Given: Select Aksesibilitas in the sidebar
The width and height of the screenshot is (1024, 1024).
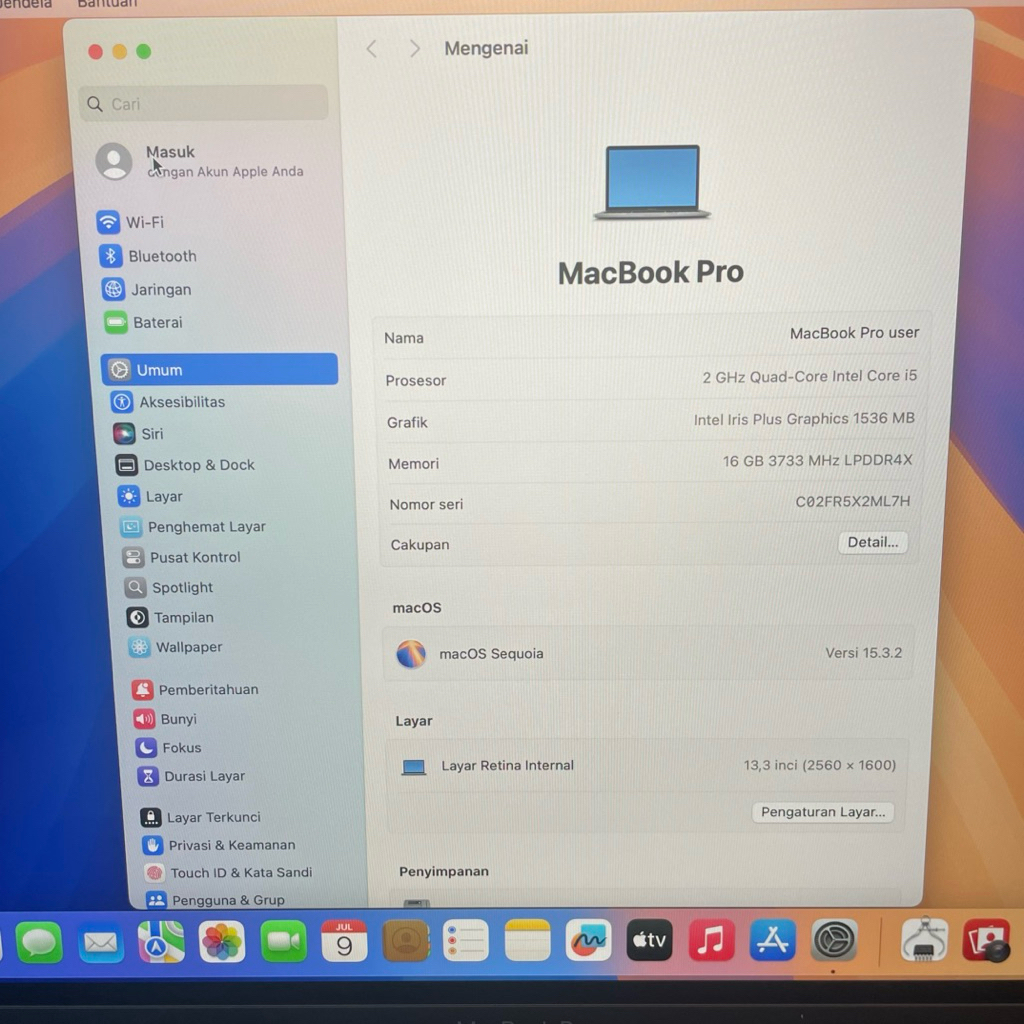Looking at the screenshot, I should [168, 402].
